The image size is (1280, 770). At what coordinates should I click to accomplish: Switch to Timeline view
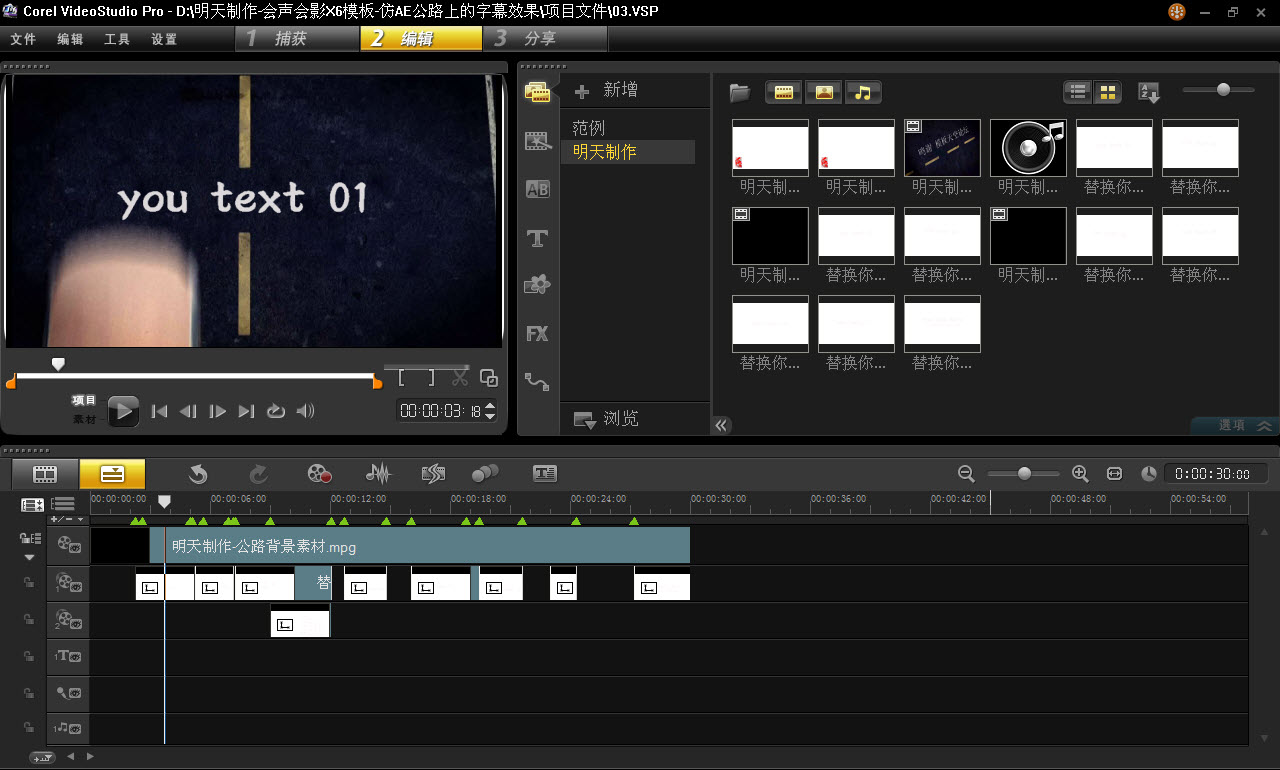coord(112,474)
